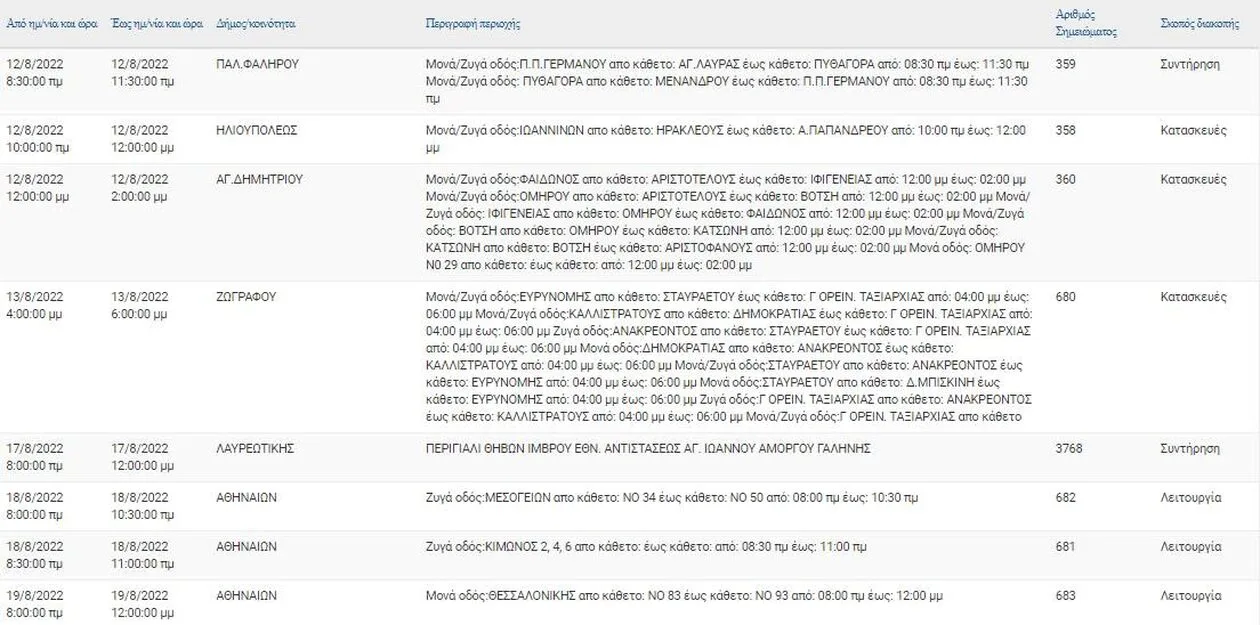
Task: Select the ΠΑΛ.ΦΑΛΗΡΟΥ municipality cell
Action: (x=257, y=64)
